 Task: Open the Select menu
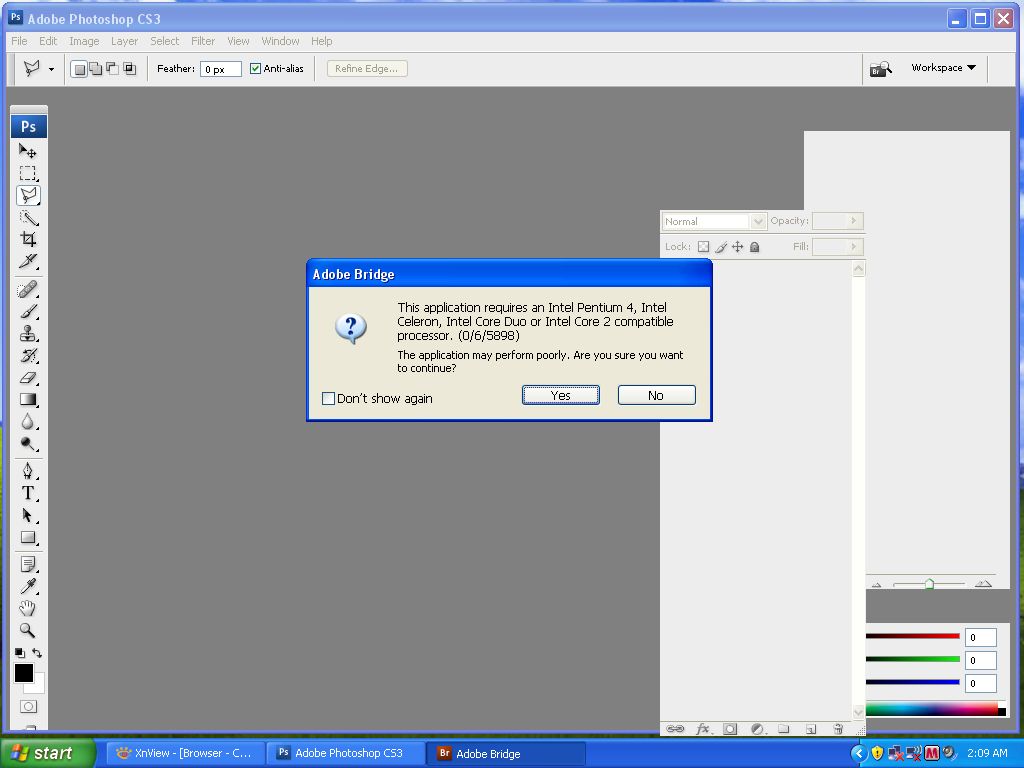click(x=164, y=41)
